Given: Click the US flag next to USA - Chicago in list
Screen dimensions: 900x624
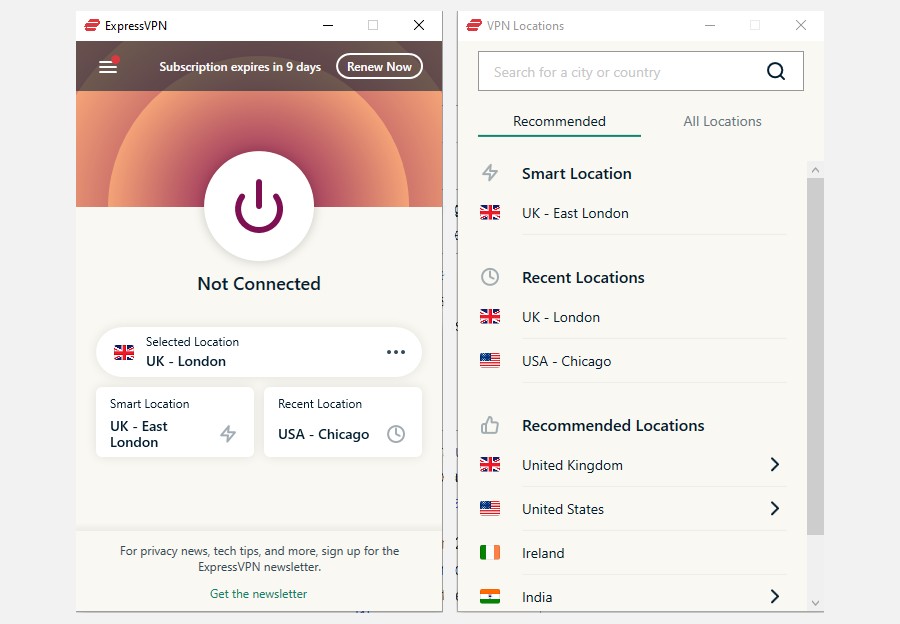Looking at the screenshot, I should point(490,360).
